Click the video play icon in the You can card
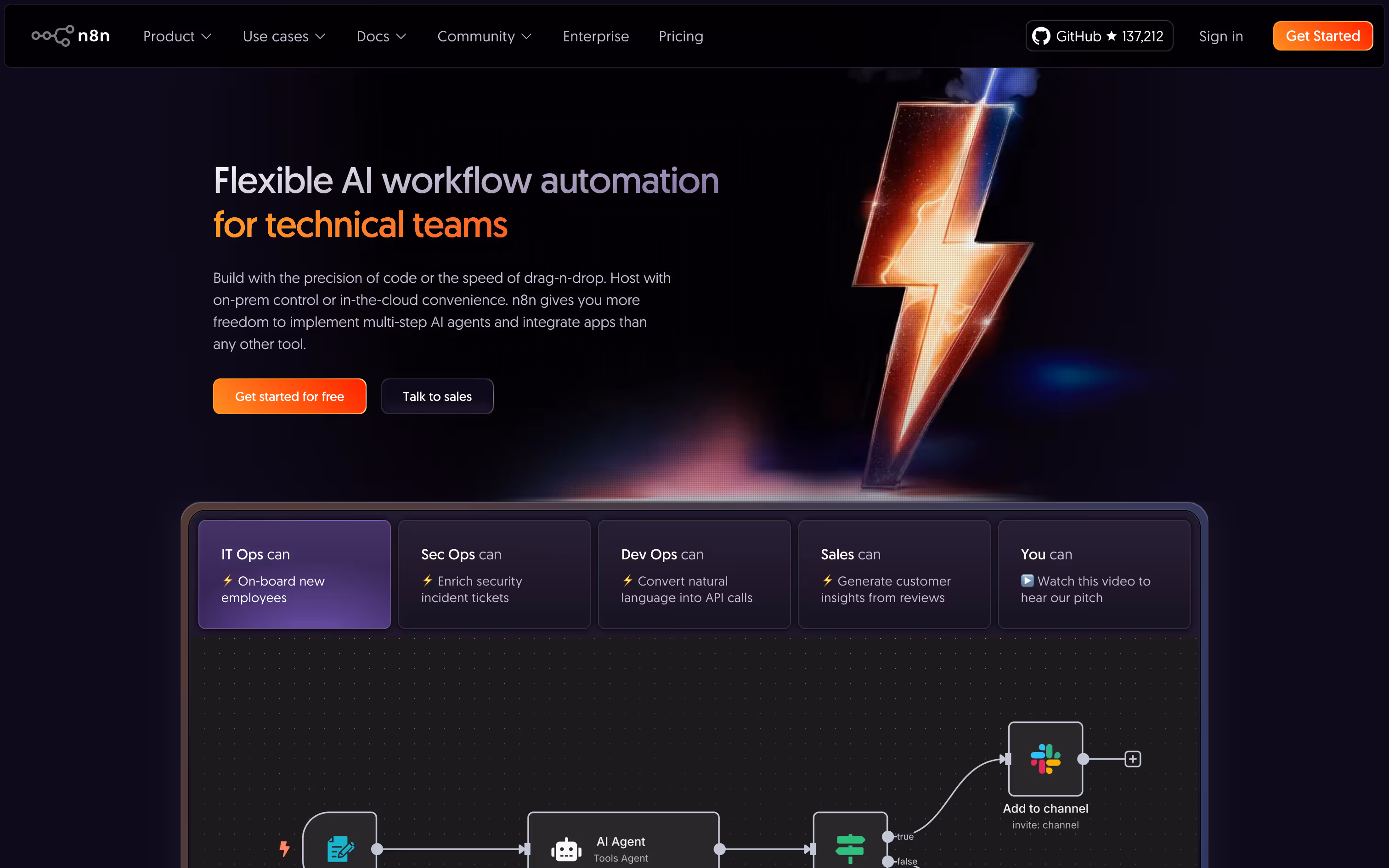The image size is (1389, 868). (1027, 581)
